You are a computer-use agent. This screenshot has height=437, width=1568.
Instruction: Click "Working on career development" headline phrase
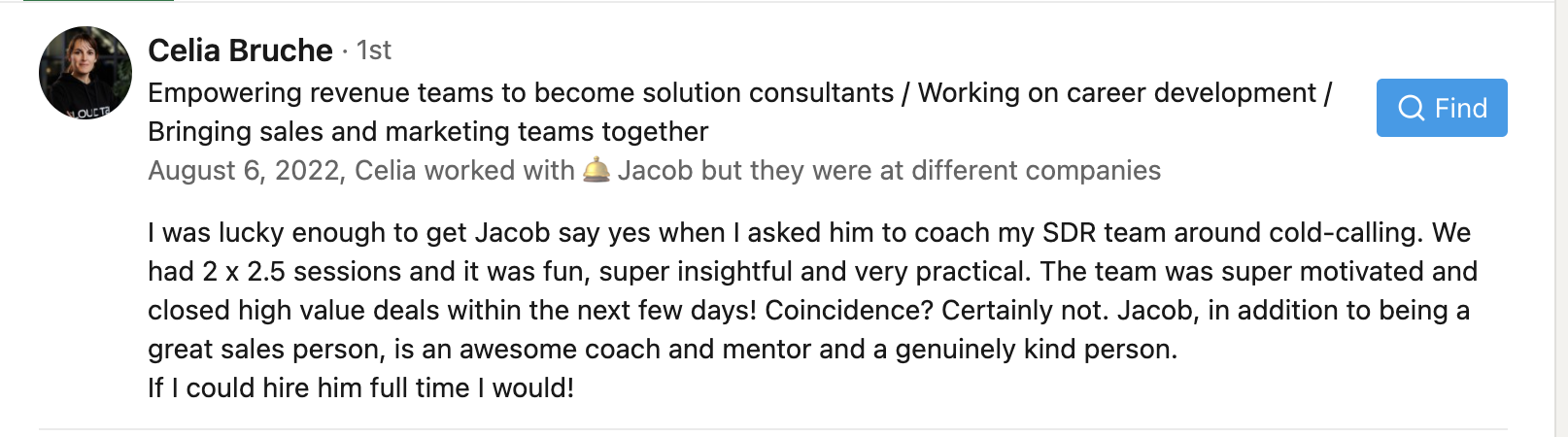1117,92
